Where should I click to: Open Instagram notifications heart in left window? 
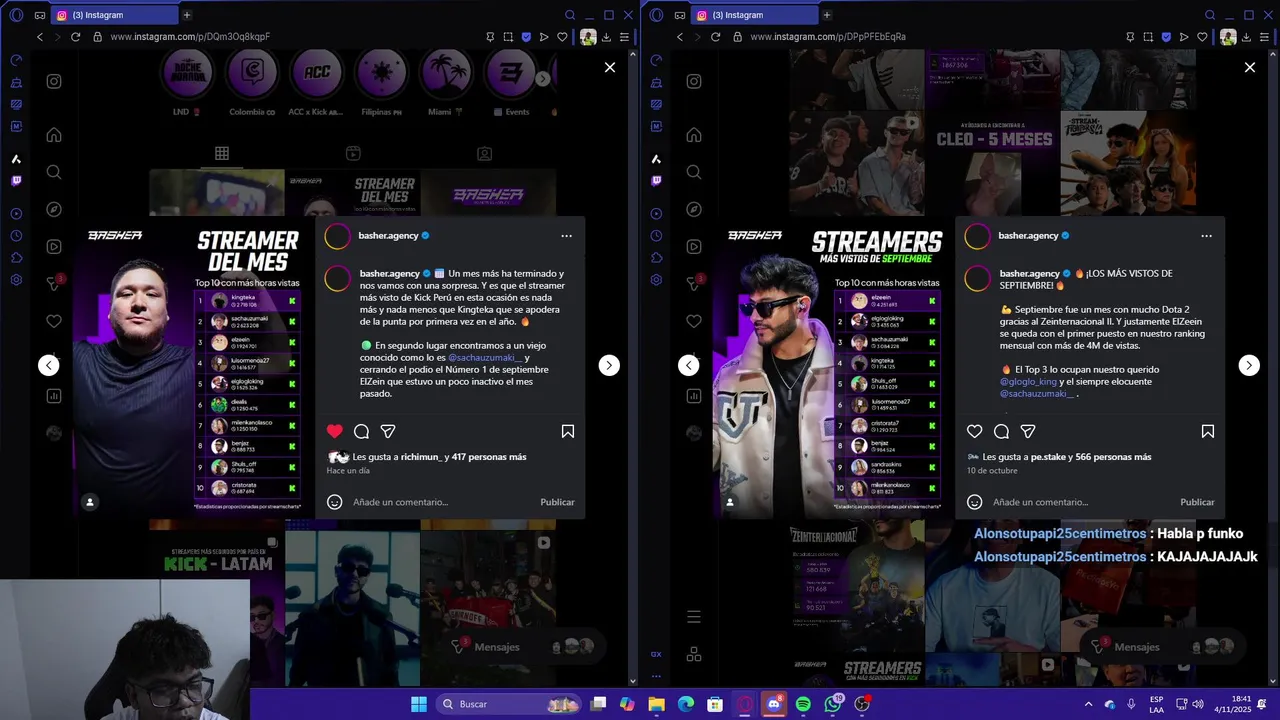[54, 321]
